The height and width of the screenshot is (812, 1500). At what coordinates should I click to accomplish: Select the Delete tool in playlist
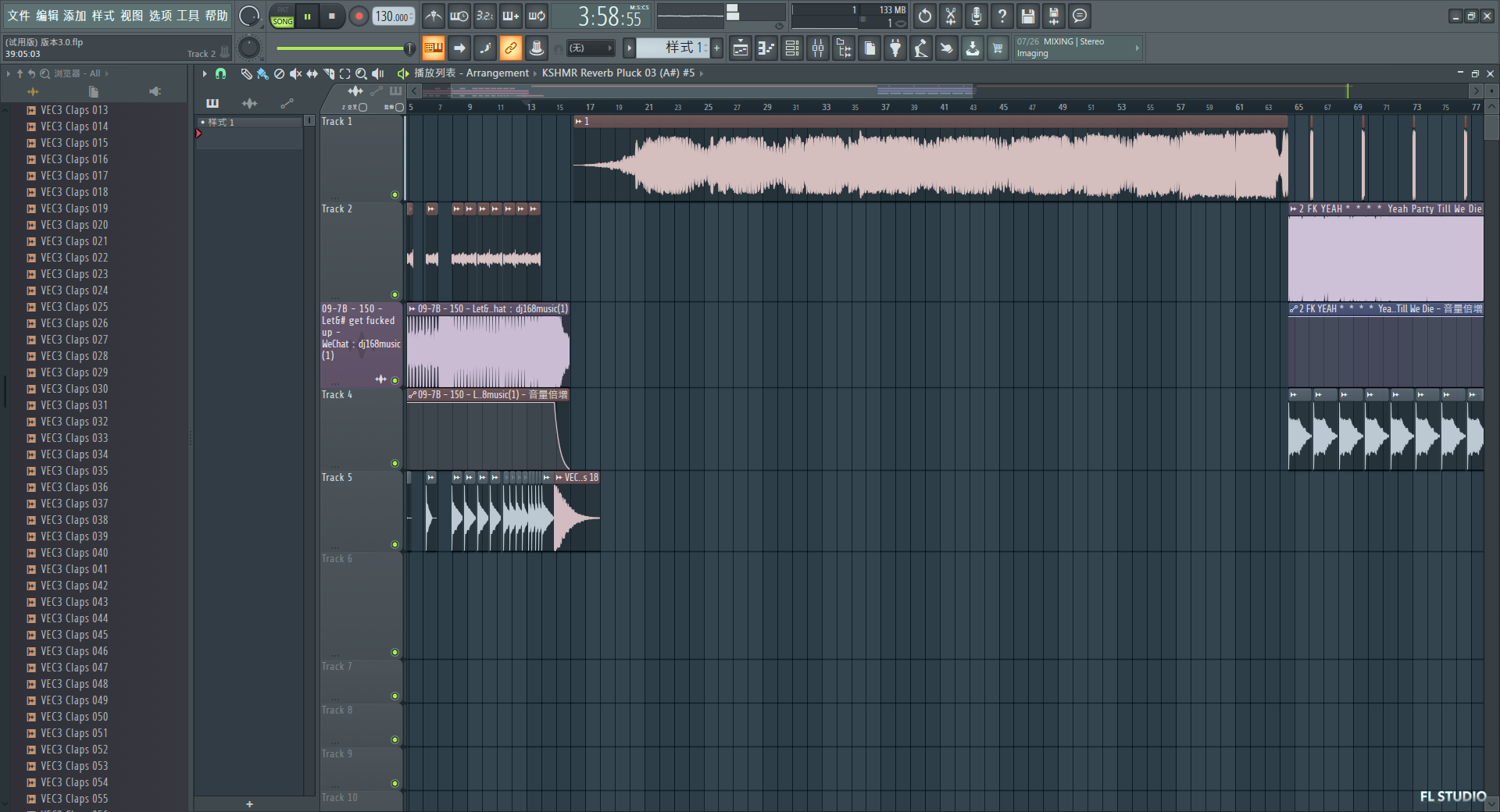click(x=279, y=73)
